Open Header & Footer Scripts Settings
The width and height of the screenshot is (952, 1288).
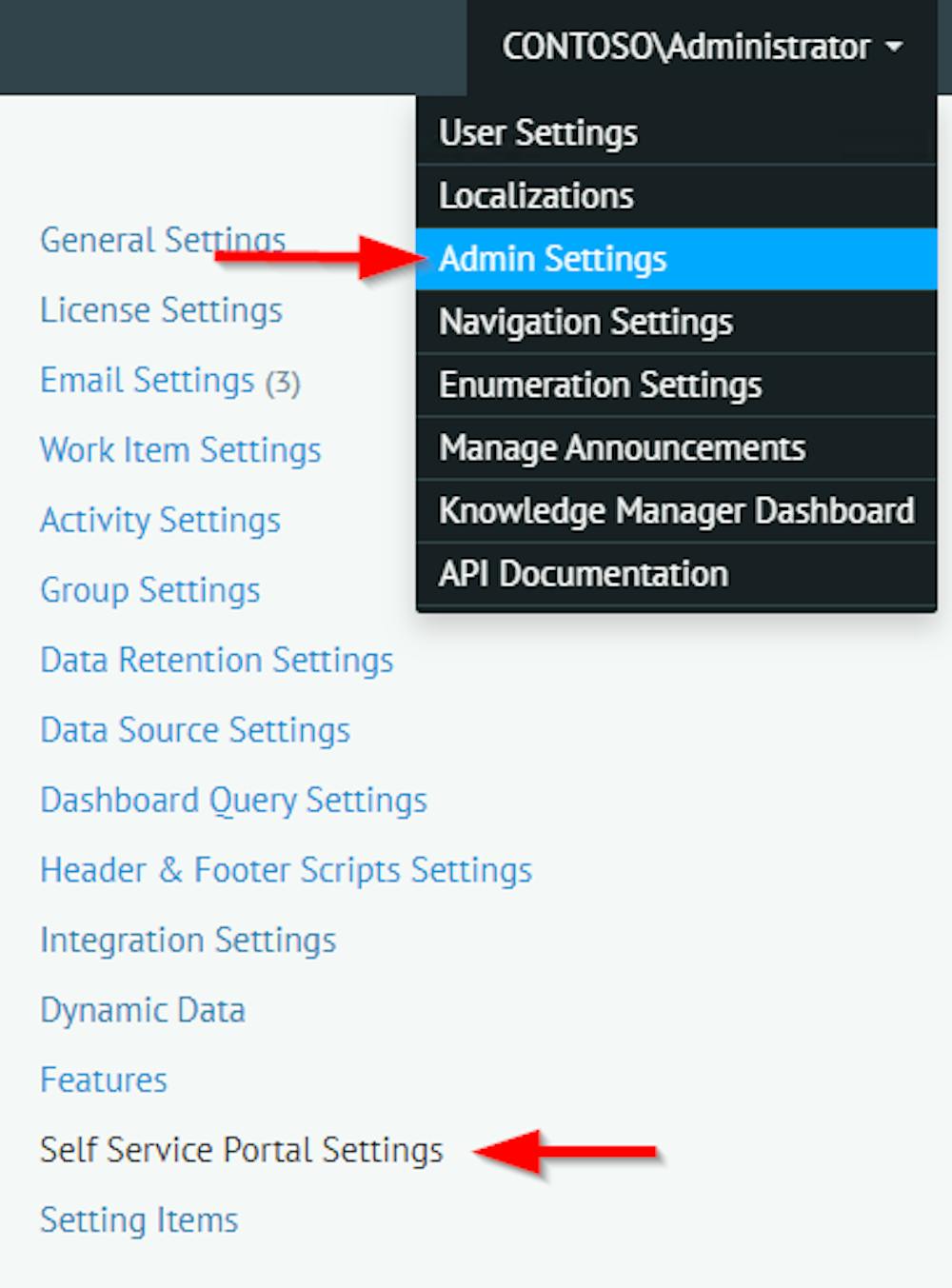pyautogui.click(x=286, y=869)
